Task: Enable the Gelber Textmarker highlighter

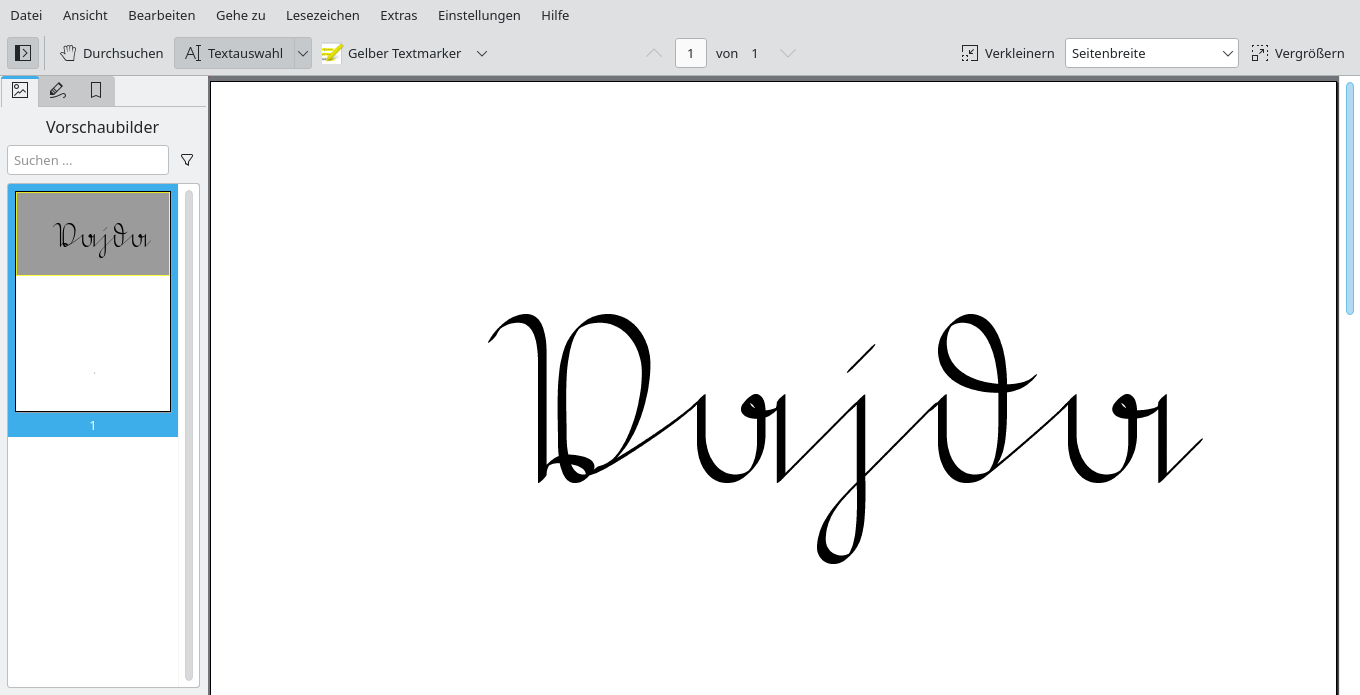Action: coord(392,53)
